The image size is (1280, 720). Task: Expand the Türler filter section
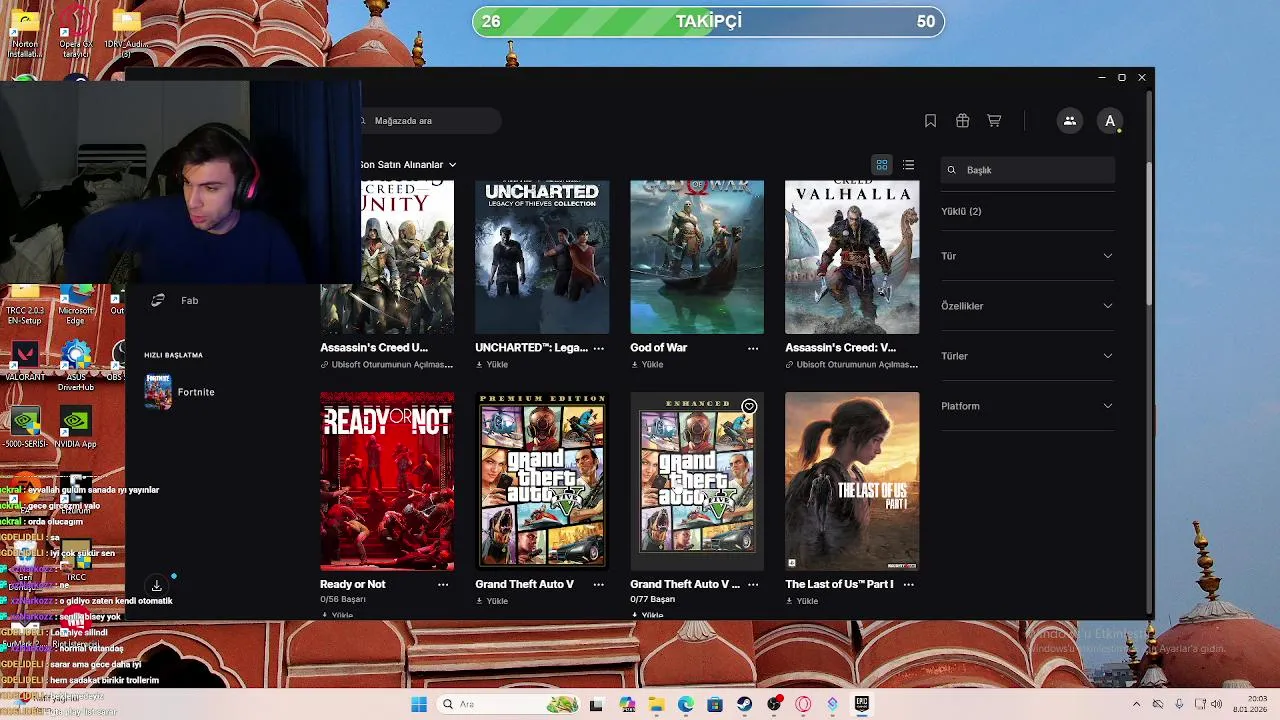tap(1027, 356)
